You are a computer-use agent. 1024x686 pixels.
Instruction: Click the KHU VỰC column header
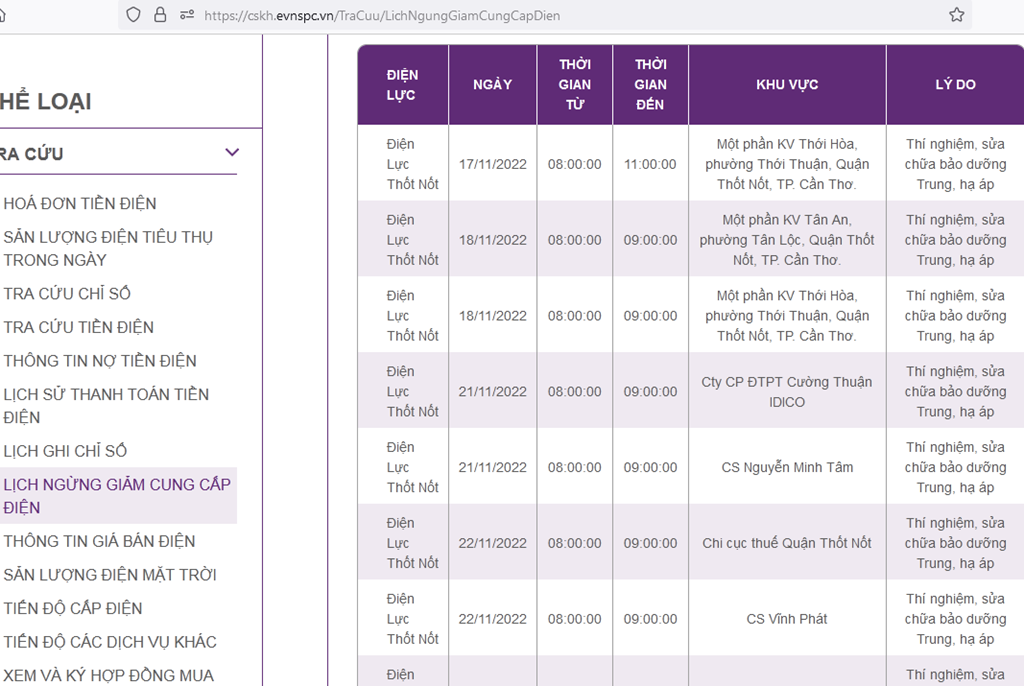pos(787,85)
